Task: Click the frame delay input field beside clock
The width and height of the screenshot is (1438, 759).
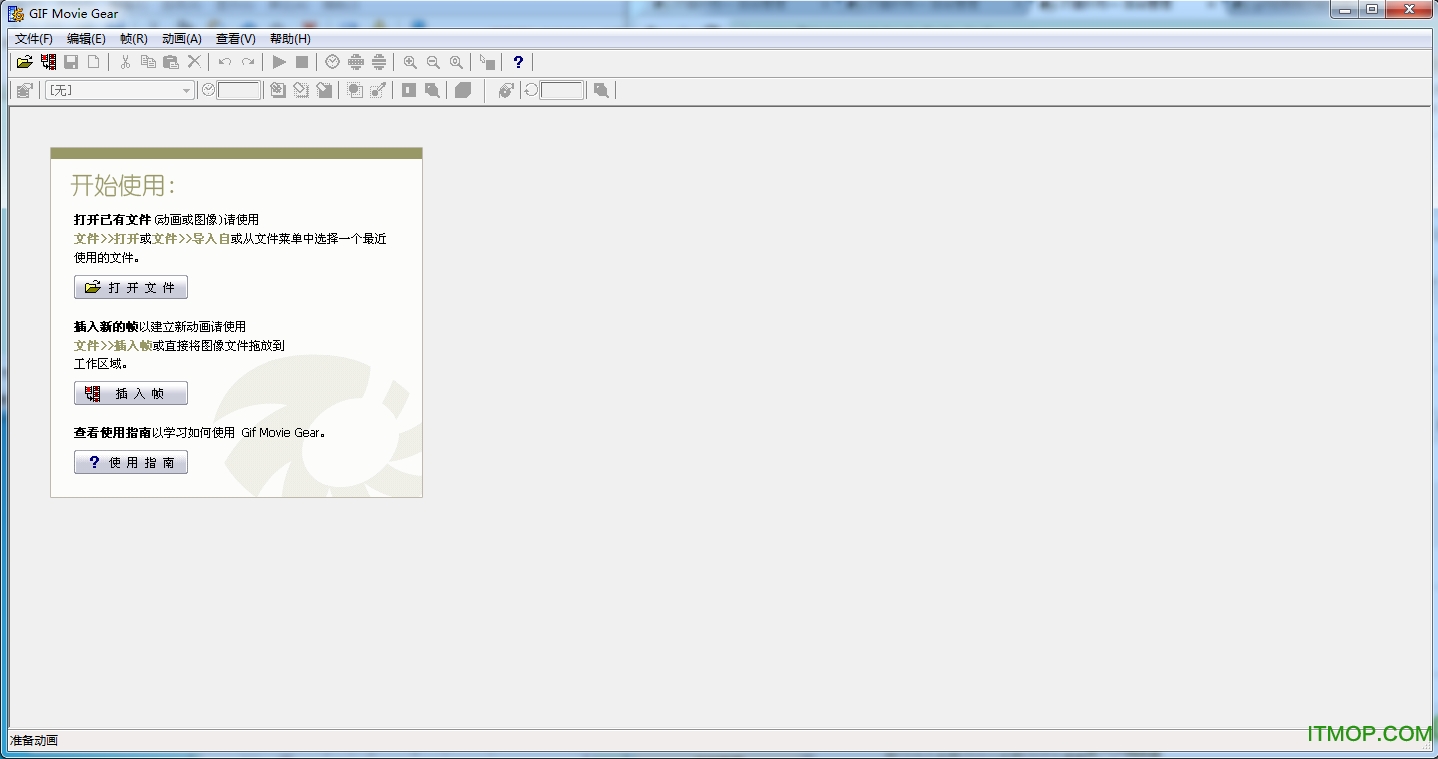Action: tap(239, 90)
